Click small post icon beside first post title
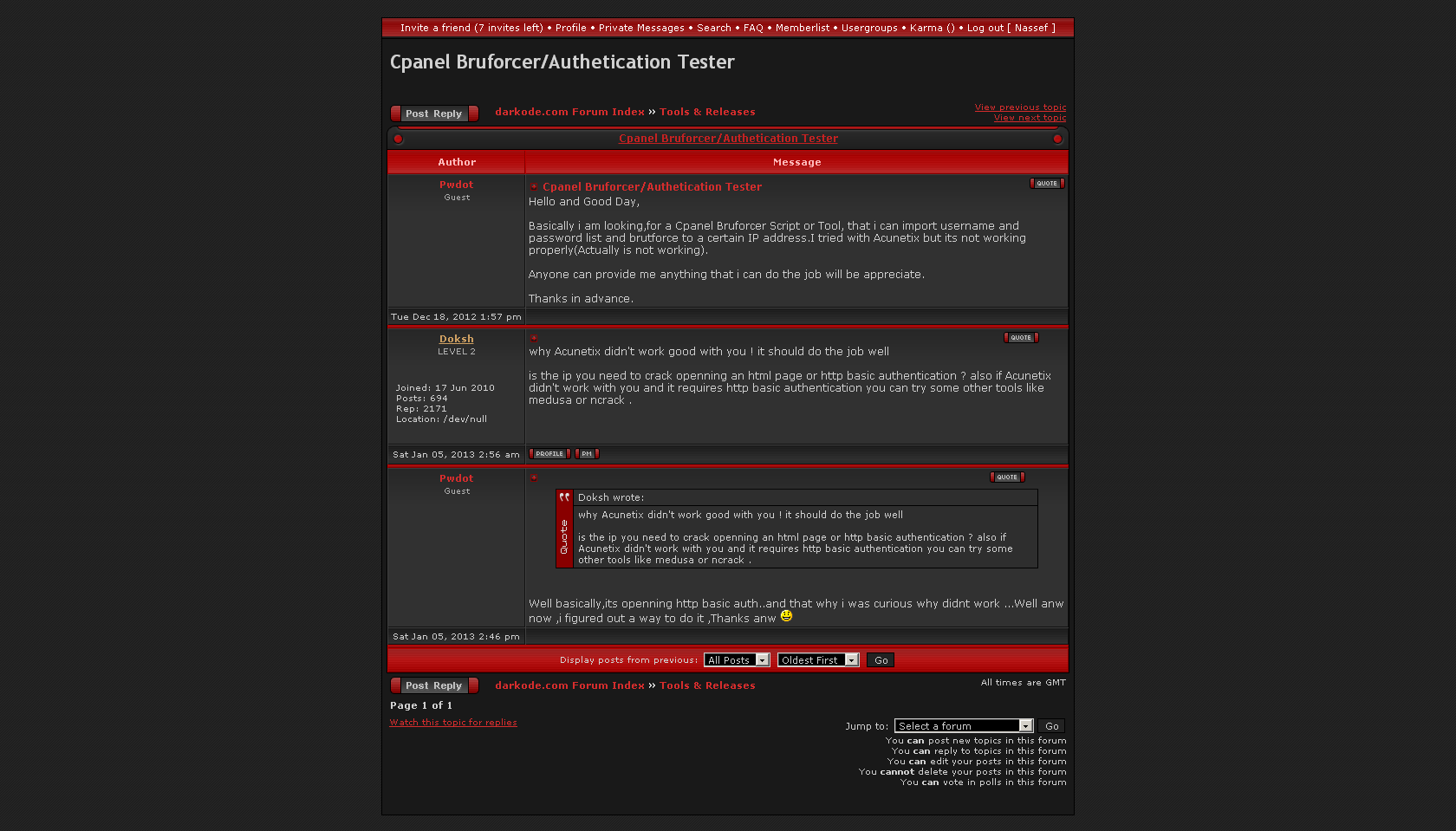This screenshot has width=1456, height=831. (534, 187)
